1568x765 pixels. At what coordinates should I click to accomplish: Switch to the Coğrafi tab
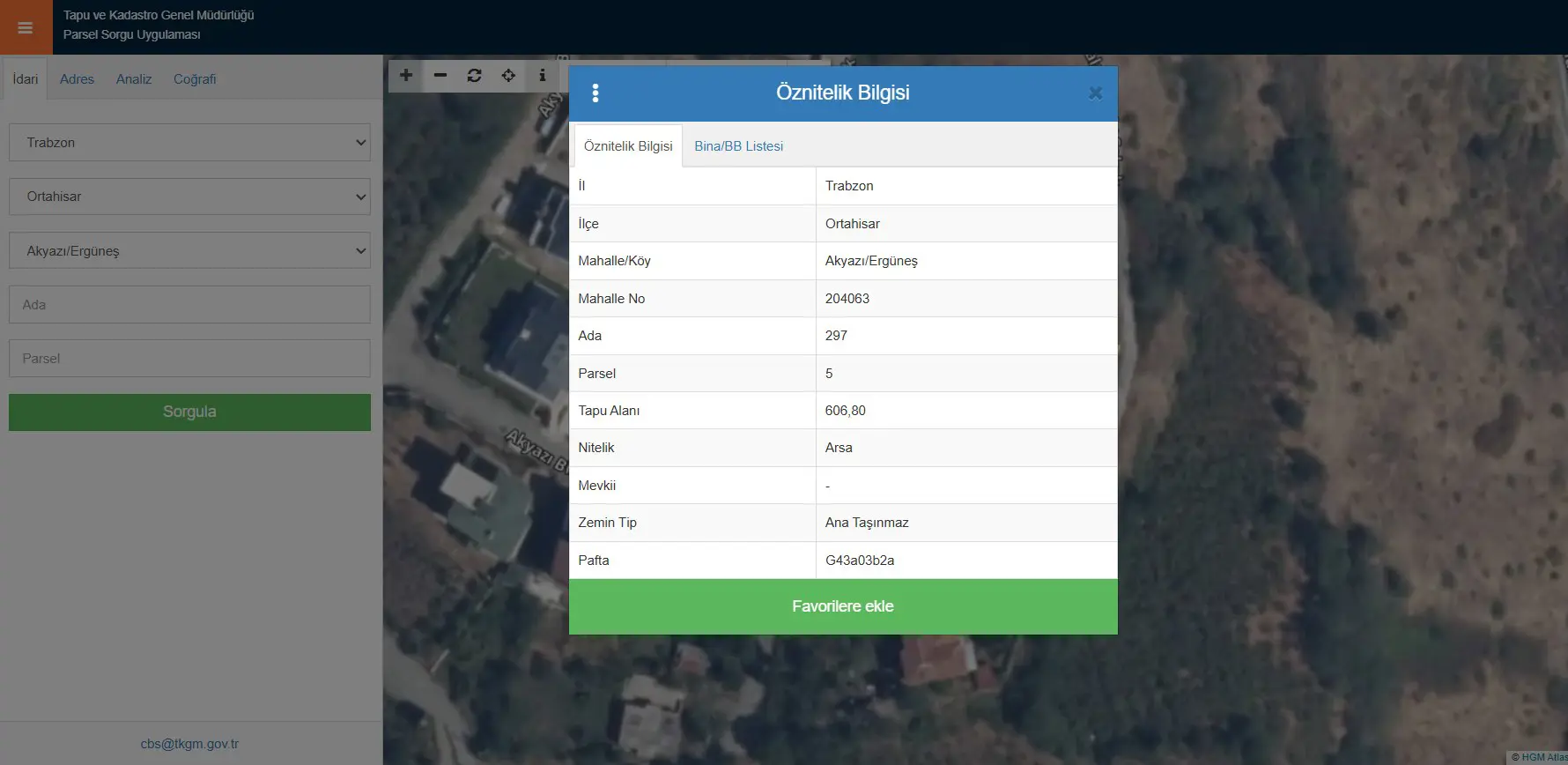pyautogui.click(x=195, y=79)
